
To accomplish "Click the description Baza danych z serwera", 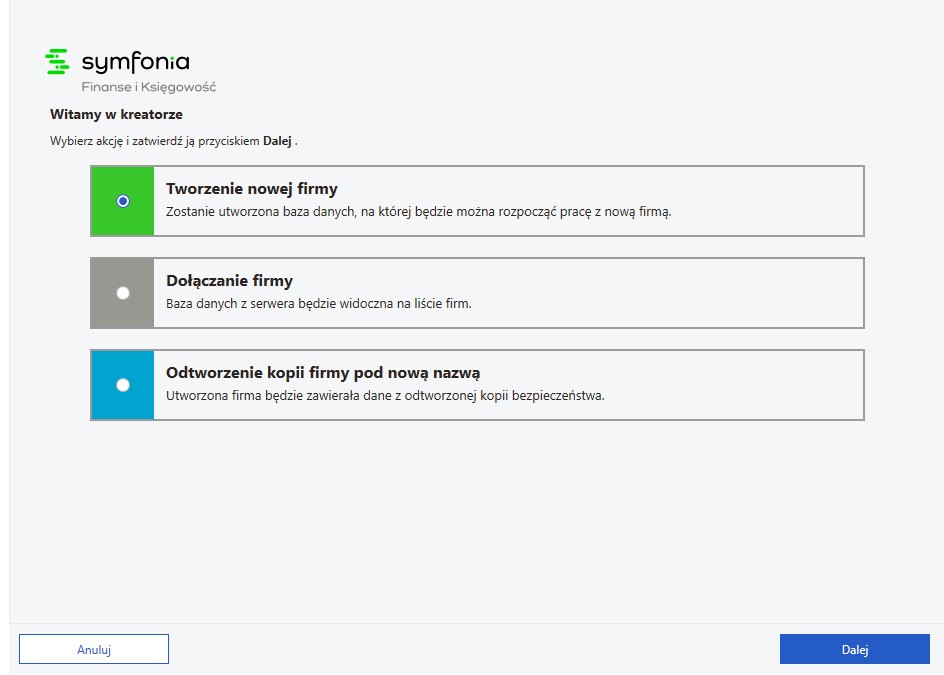I will [318, 303].
